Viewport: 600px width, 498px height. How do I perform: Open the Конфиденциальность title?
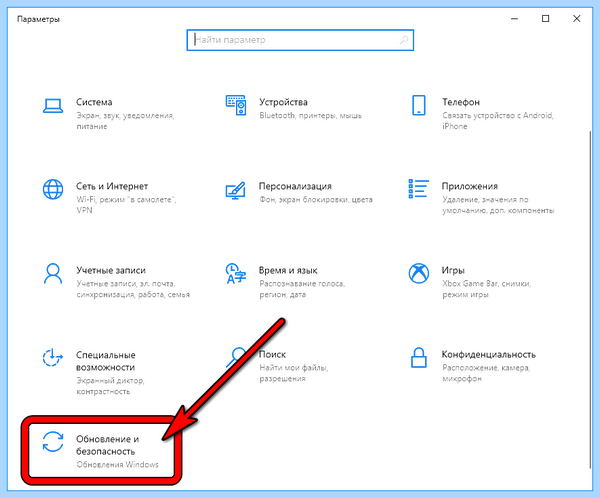[488, 354]
